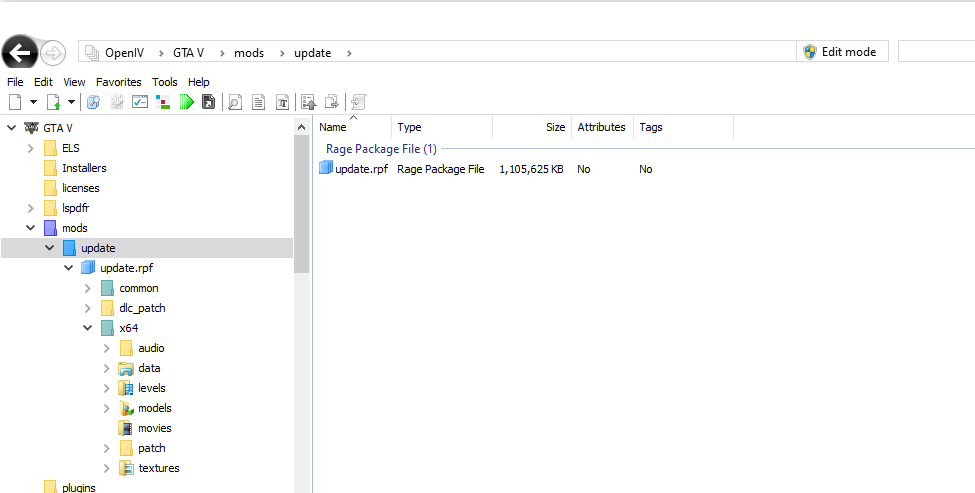Click the black back arrow button
Viewport: 975px width, 493px height.
click(x=20, y=52)
